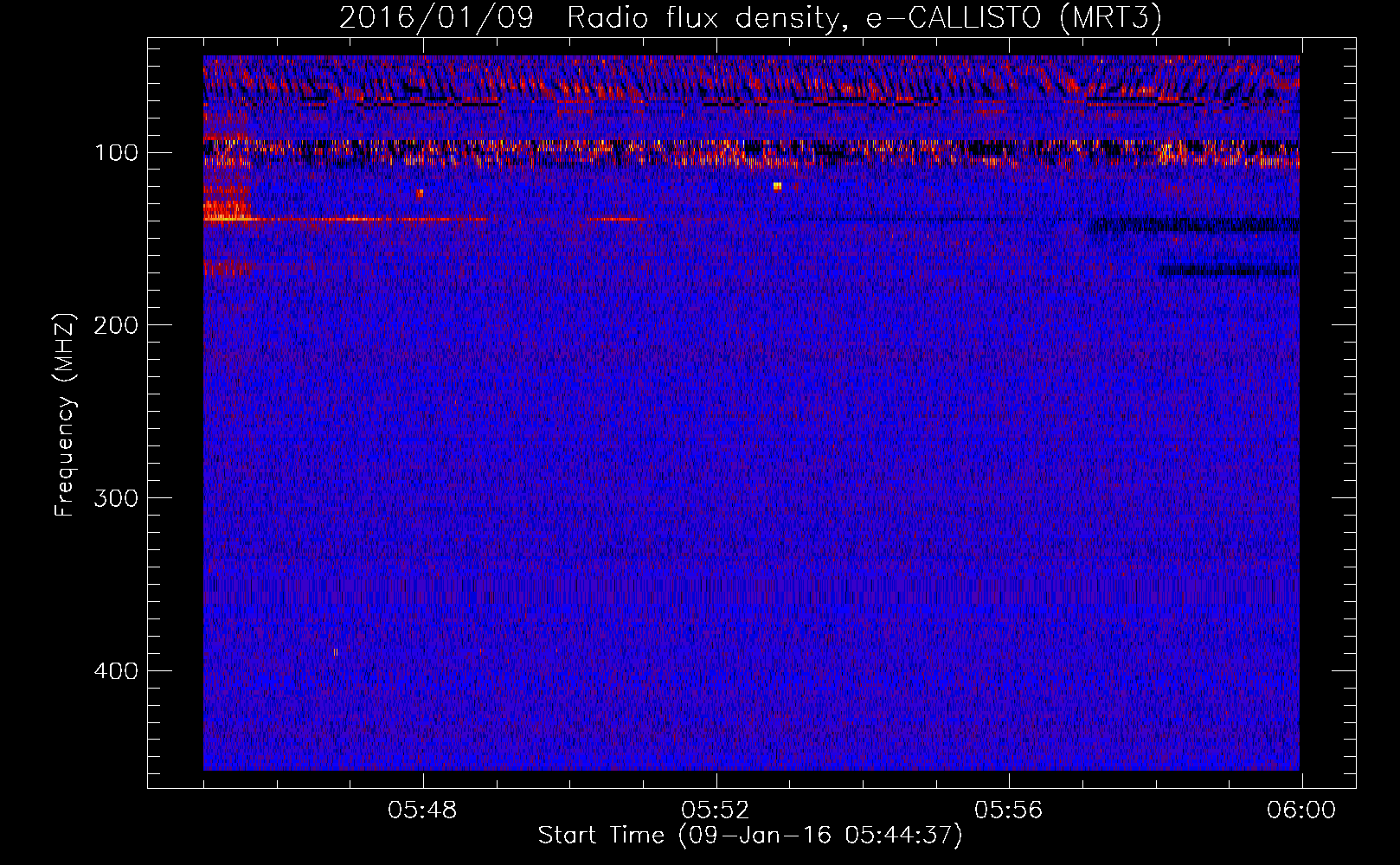Click the 100 frequency tick label
Screen dimensions: 1400x865
click(x=116, y=153)
